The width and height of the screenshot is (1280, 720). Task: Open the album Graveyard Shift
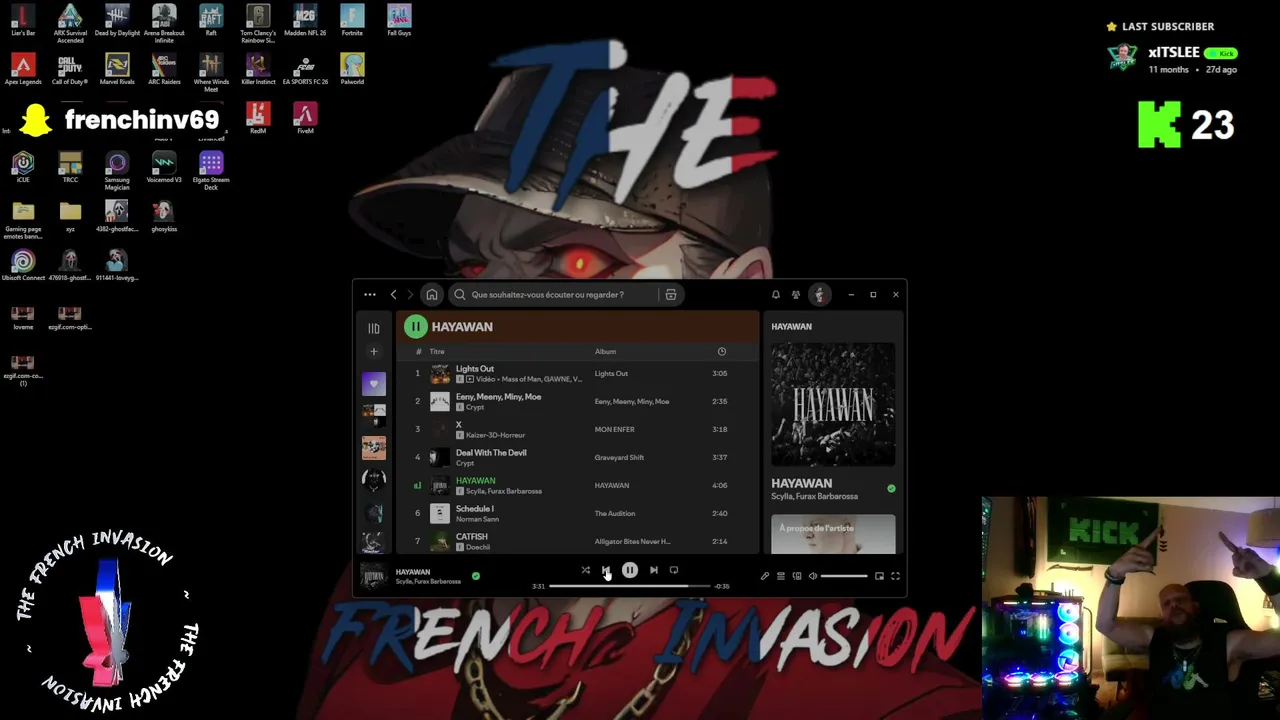coord(619,458)
